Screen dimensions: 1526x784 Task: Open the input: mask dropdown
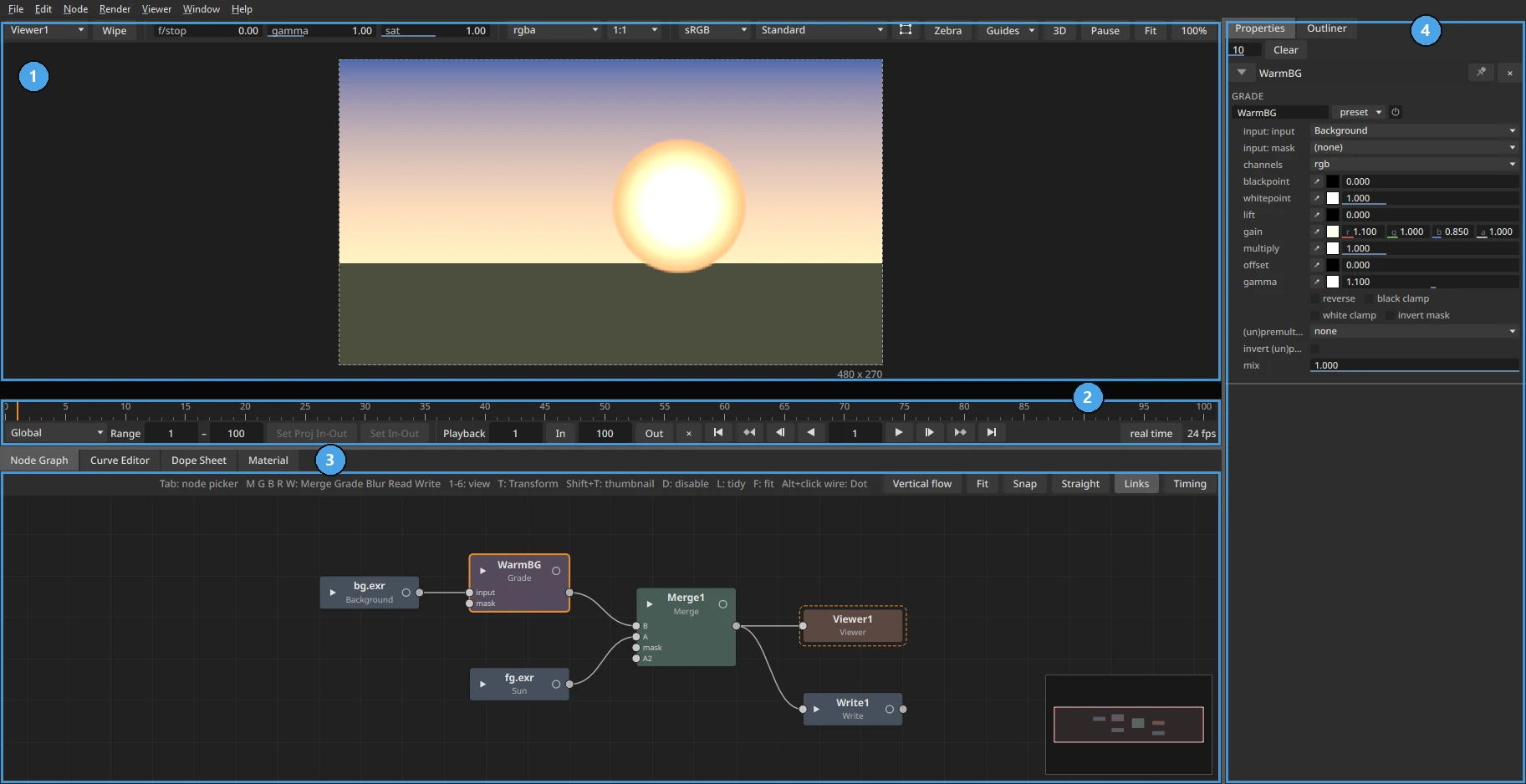point(1414,147)
